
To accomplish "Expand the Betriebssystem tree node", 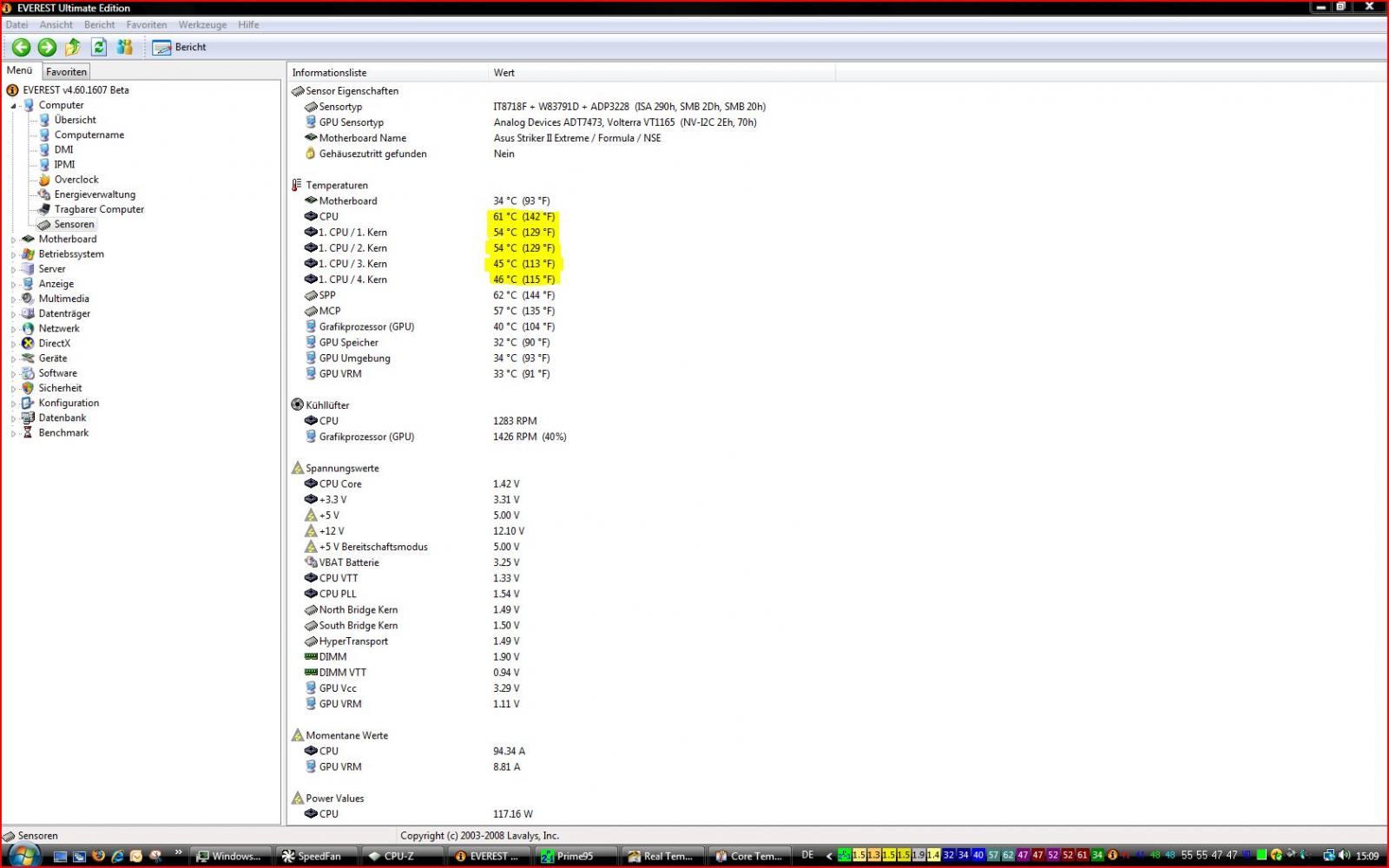I will pyautogui.click(x=13, y=254).
